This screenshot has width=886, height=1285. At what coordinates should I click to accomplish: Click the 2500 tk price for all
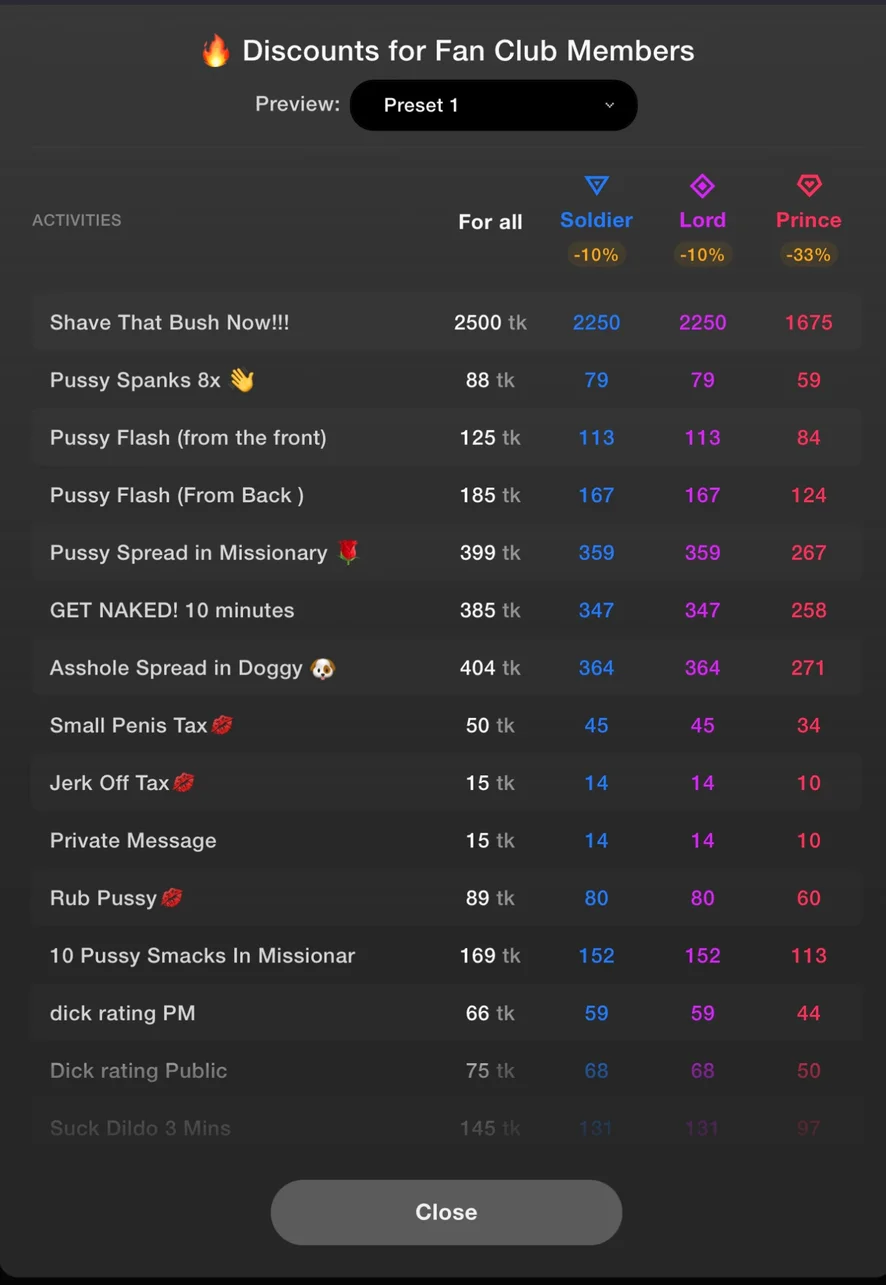489,323
